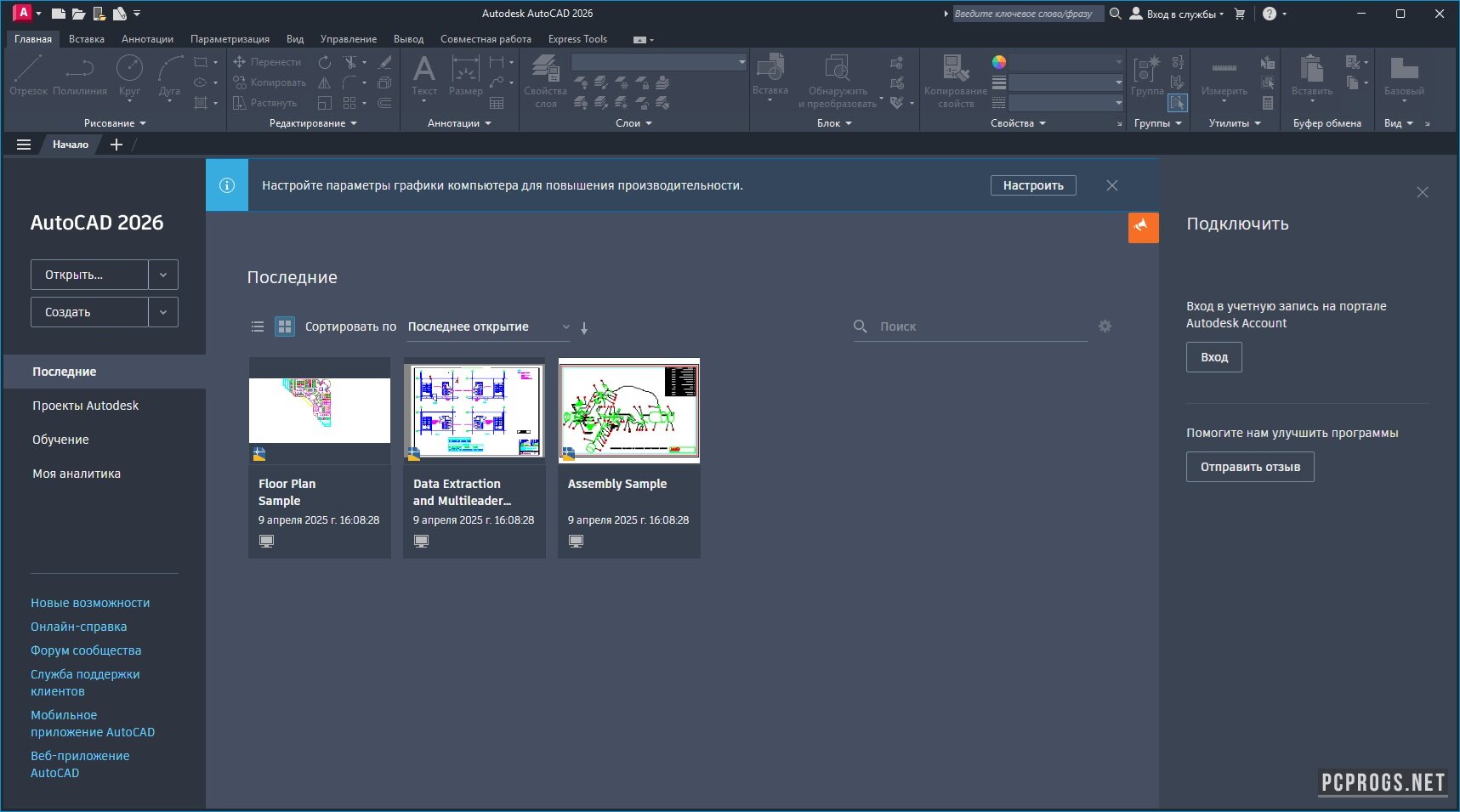Switch to list view of recent files
The image size is (1460, 812).
pyautogui.click(x=258, y=327)
